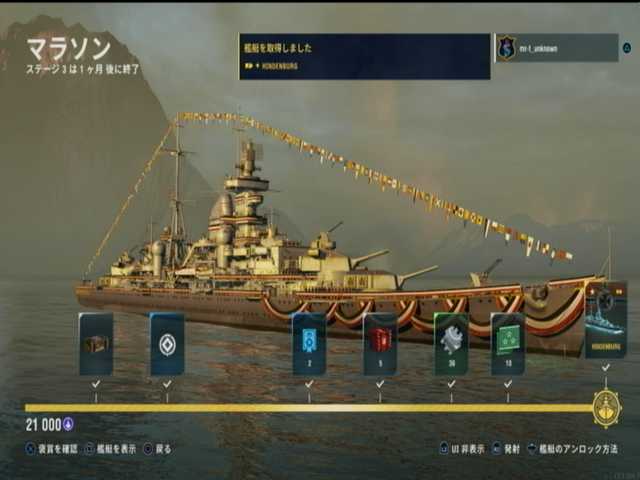Image resolution: width=640 pixels, height=480 pixels.
Task: Click the purple currency icon beside 21 000
Action: [x=68, y=424]
